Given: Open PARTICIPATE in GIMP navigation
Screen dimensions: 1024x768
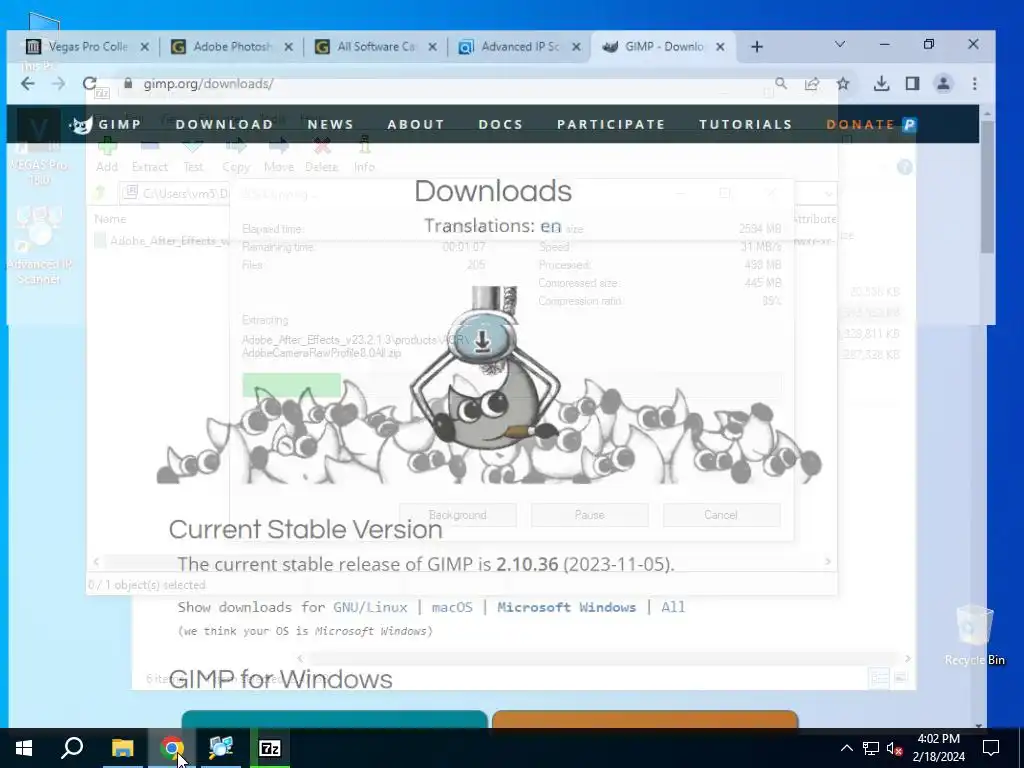Looking at the screenshot, I should pyautogui.click(x=611, y=124).
